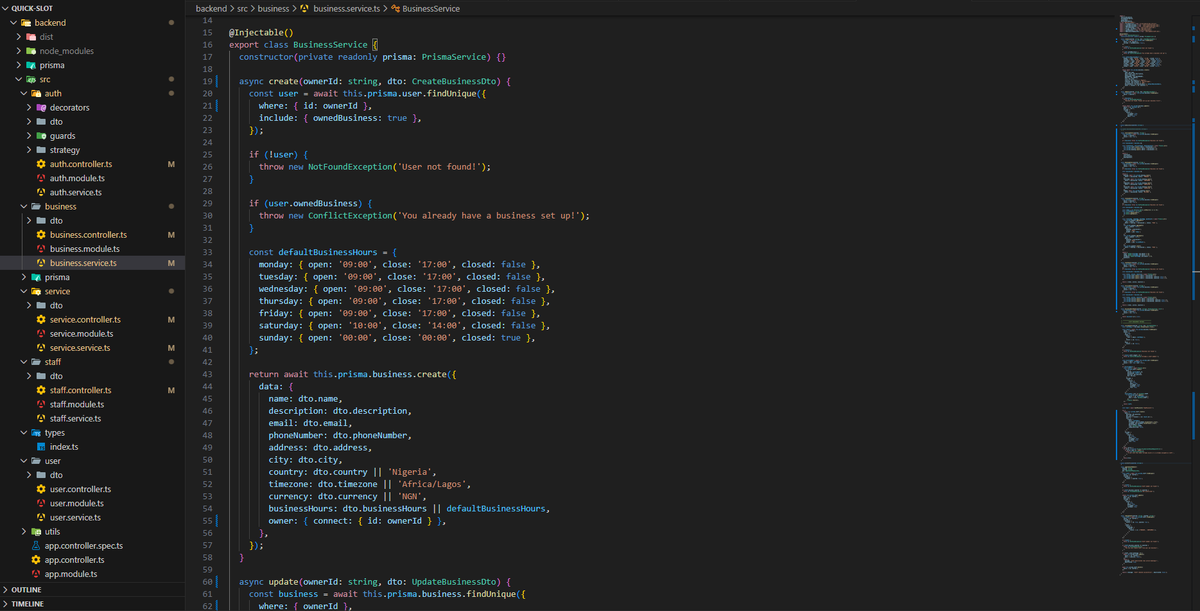Open 'business.service.ts' in the explorer tree
The height and width of the screenshot is (611, 1200).
point(83,263)
